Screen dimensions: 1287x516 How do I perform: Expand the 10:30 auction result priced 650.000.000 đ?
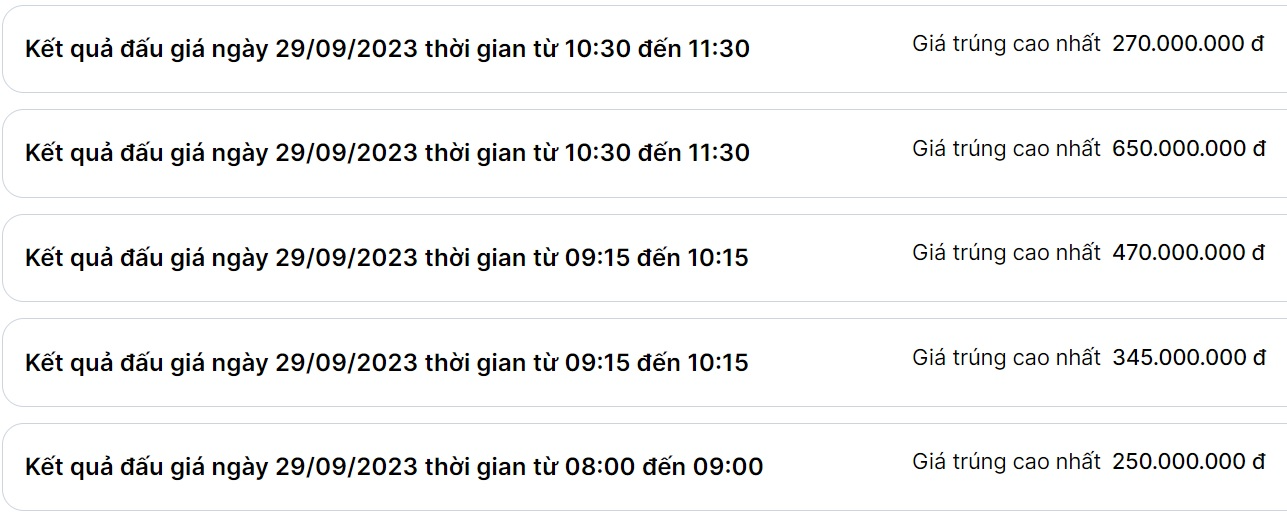click(x=387, y=153)
